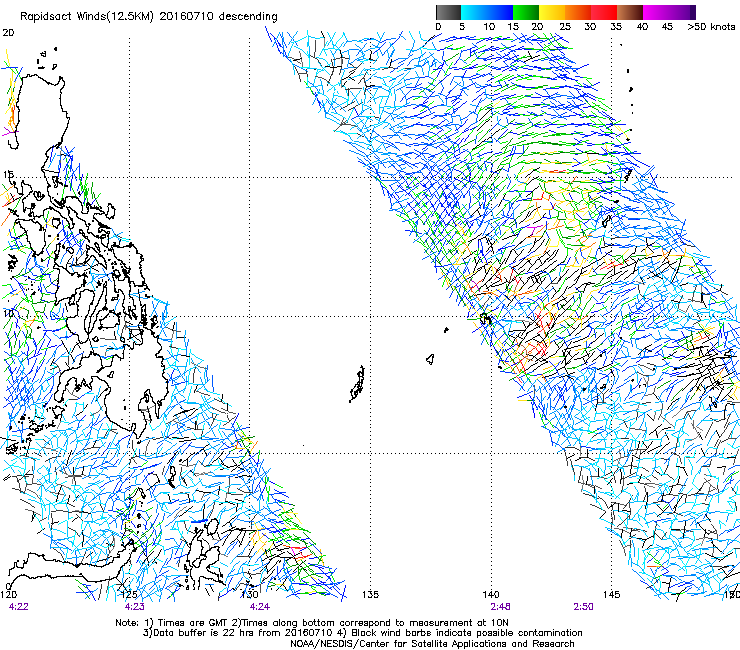Click the NOAA/NESDIS credit line
Screen dimensions: 740x650
(x=432, y=644)
